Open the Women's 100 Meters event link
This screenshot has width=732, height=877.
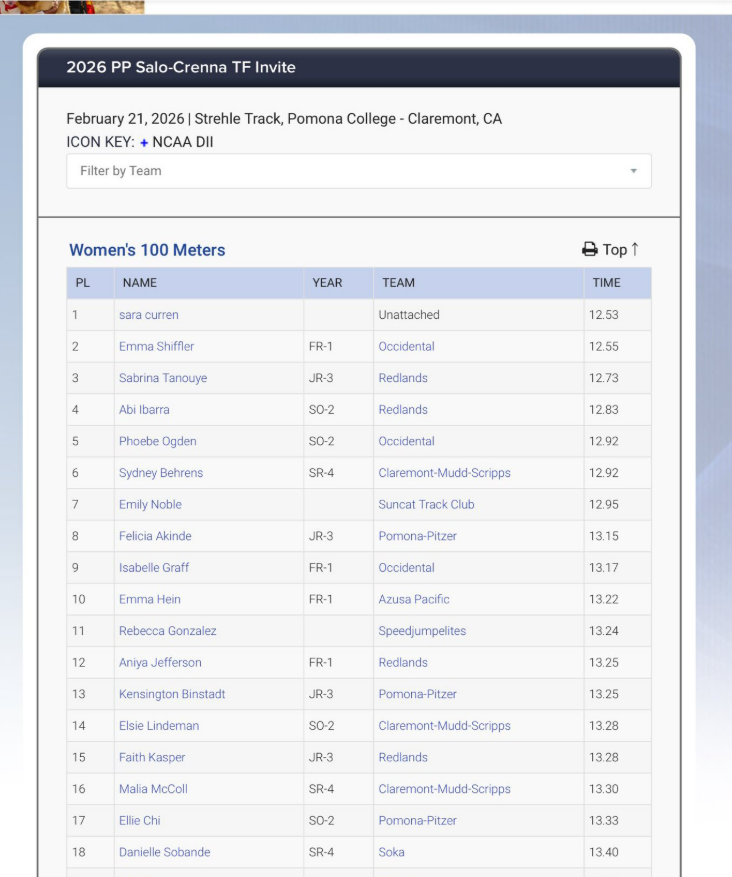point(147,250)
